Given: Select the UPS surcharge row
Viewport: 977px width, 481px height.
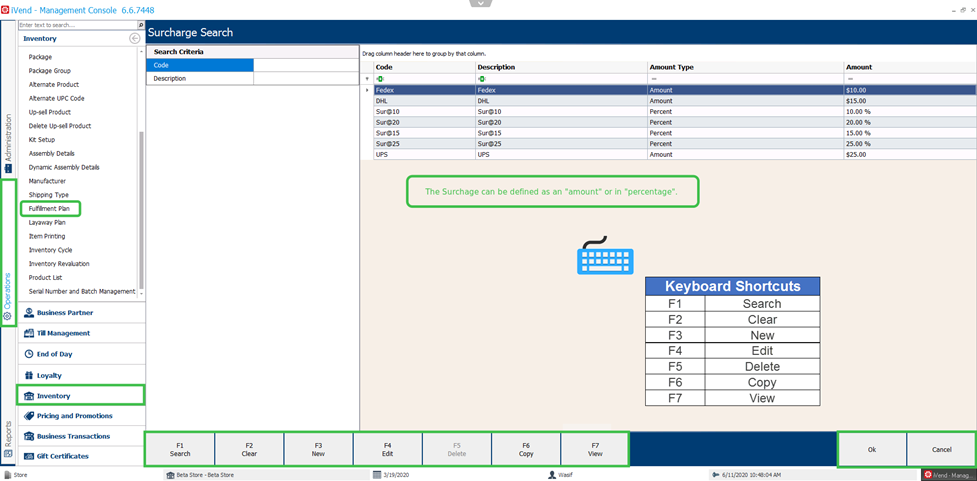Looking at the screenshot, I should point(674,155).
